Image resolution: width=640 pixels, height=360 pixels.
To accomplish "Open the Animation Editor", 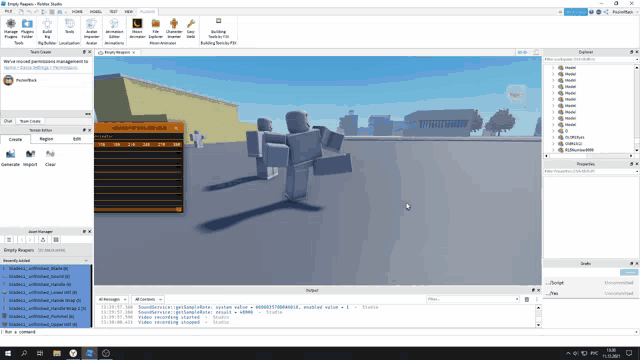I will click(x=114, y=28).
